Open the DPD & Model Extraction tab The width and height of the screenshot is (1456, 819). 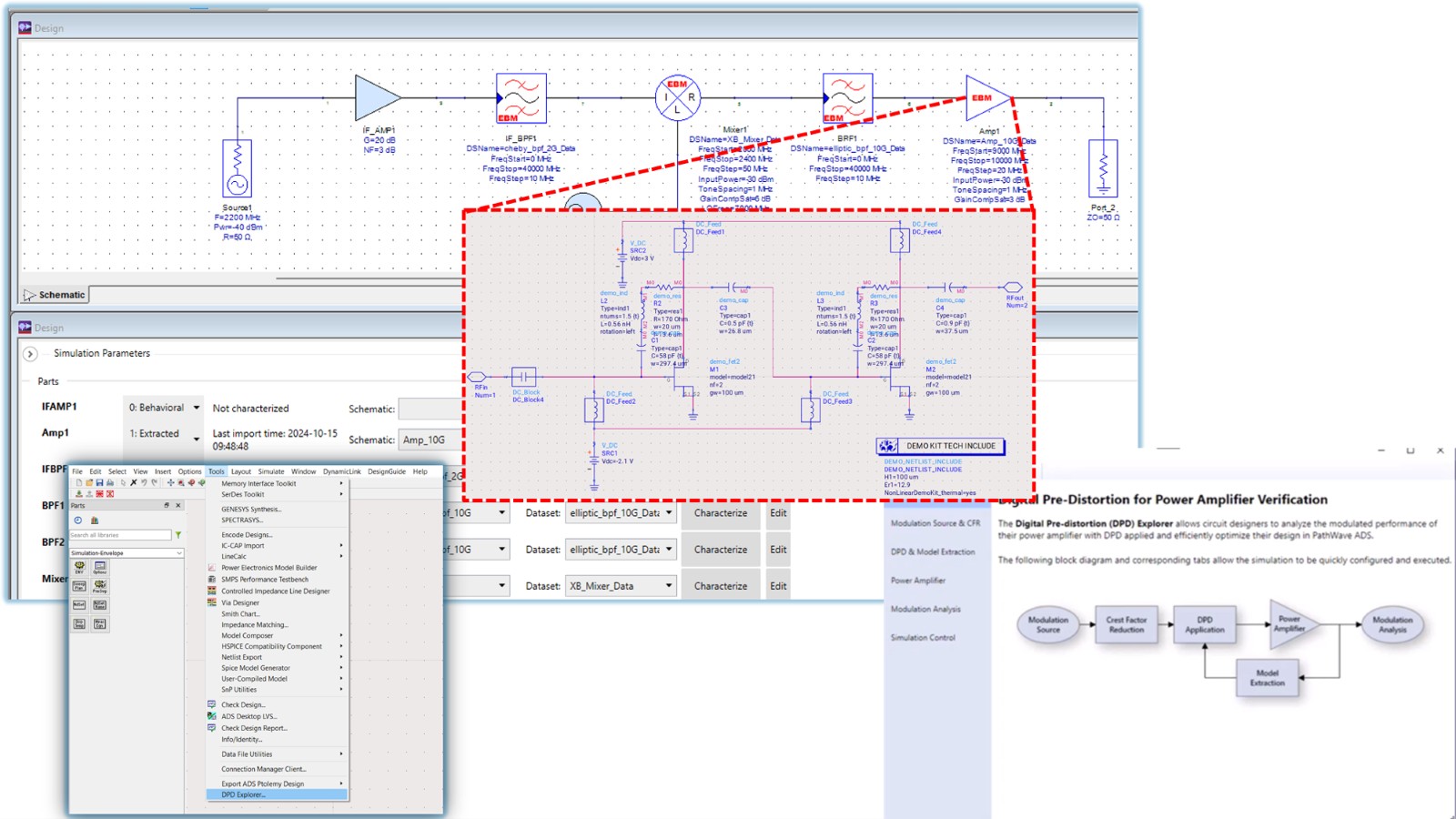point(933,551)
